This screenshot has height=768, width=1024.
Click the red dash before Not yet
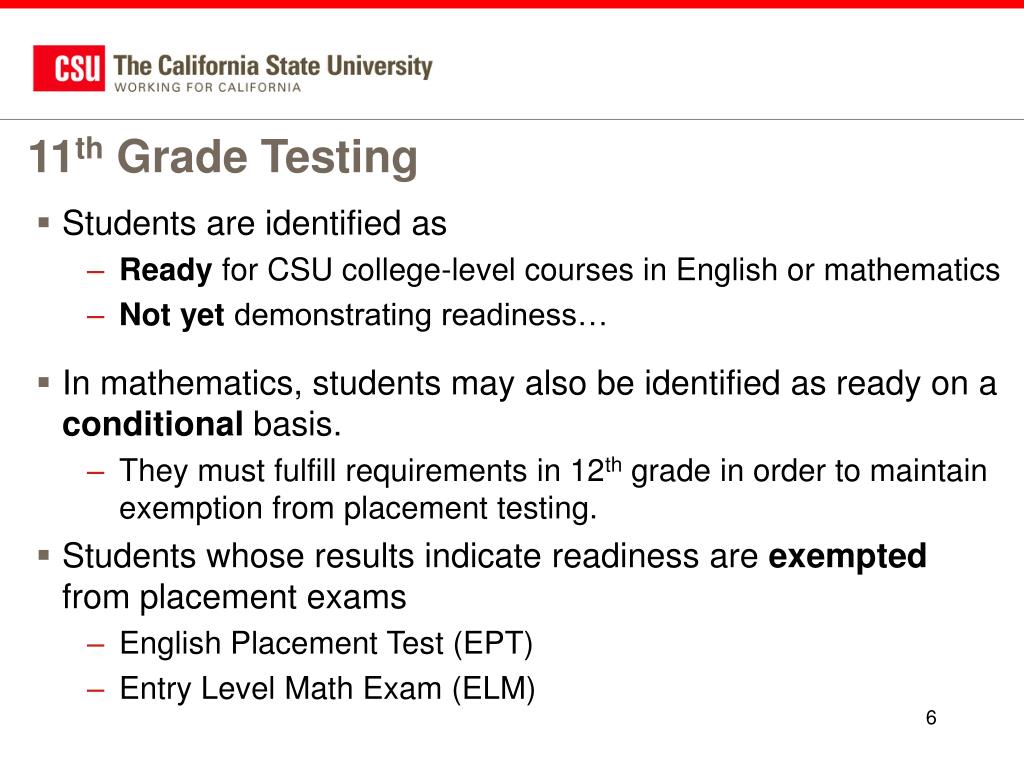tap(95, 317)
